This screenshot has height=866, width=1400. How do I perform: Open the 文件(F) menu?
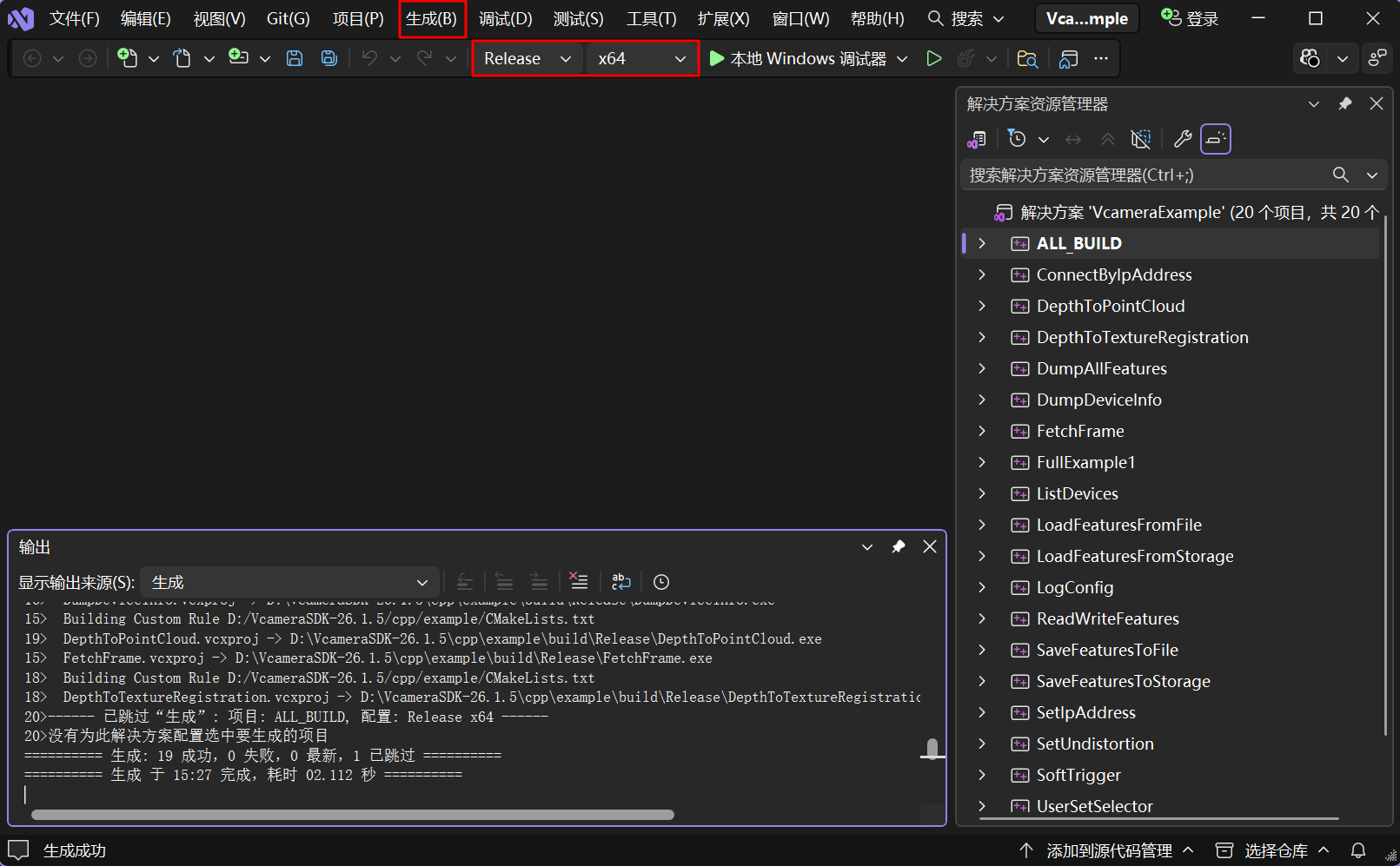coord(74,18)
